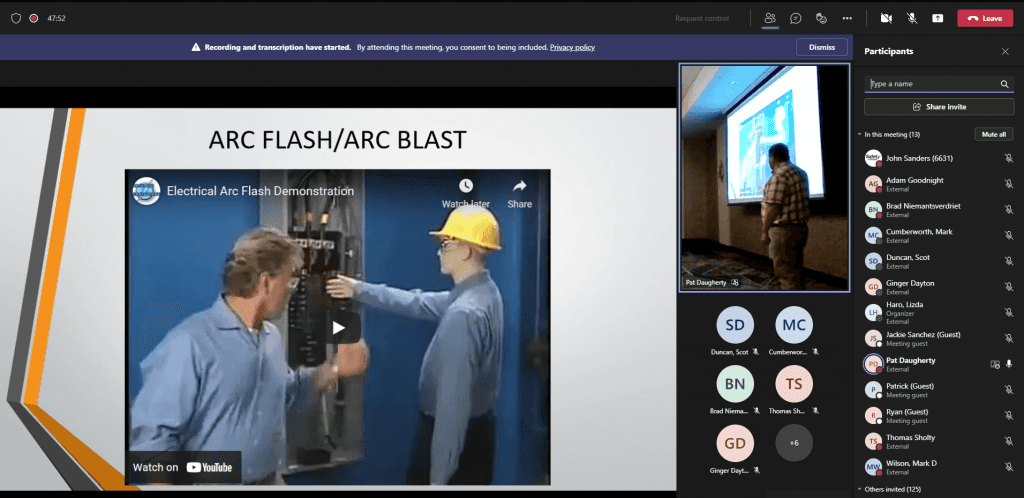Click the MW avatar for Wilson, Mark D
The width and height of the screenshot is (1024, 498).
click(x=873, y=467)
